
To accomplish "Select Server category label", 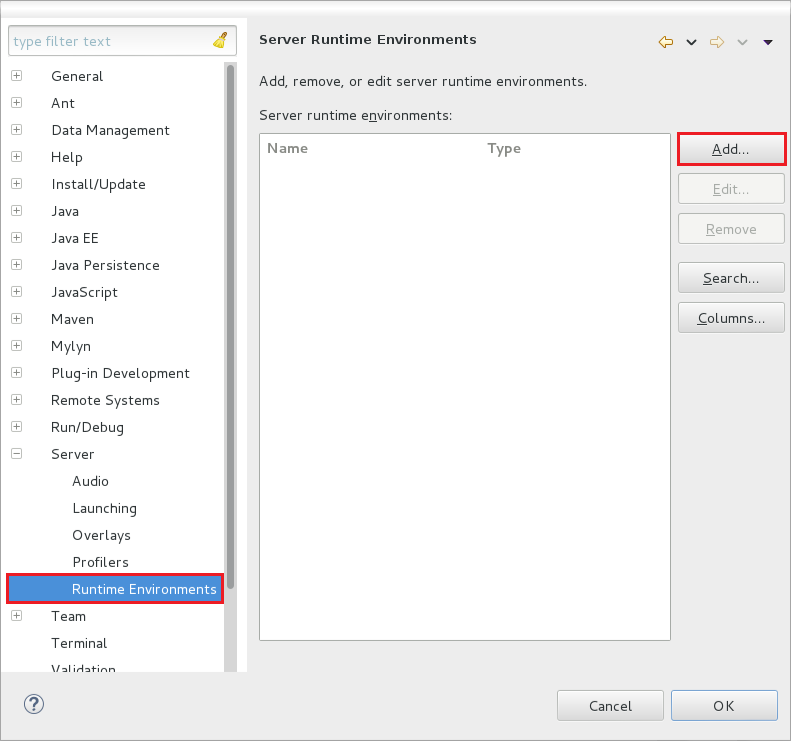I will click(73, 454).
